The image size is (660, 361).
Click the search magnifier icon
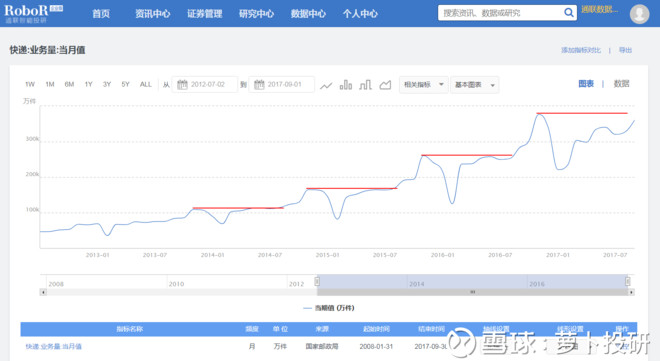click(x=569, y=13)
